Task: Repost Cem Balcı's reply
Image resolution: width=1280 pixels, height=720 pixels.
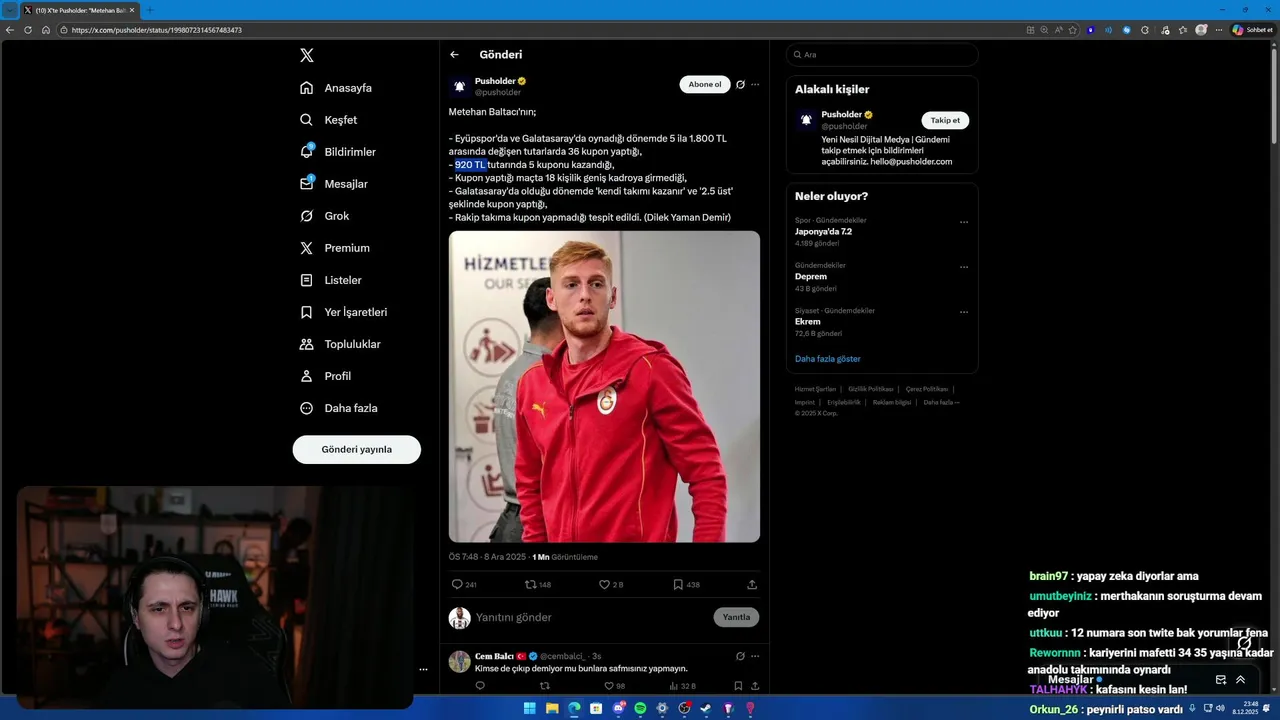Action: [x=545, y=686]
